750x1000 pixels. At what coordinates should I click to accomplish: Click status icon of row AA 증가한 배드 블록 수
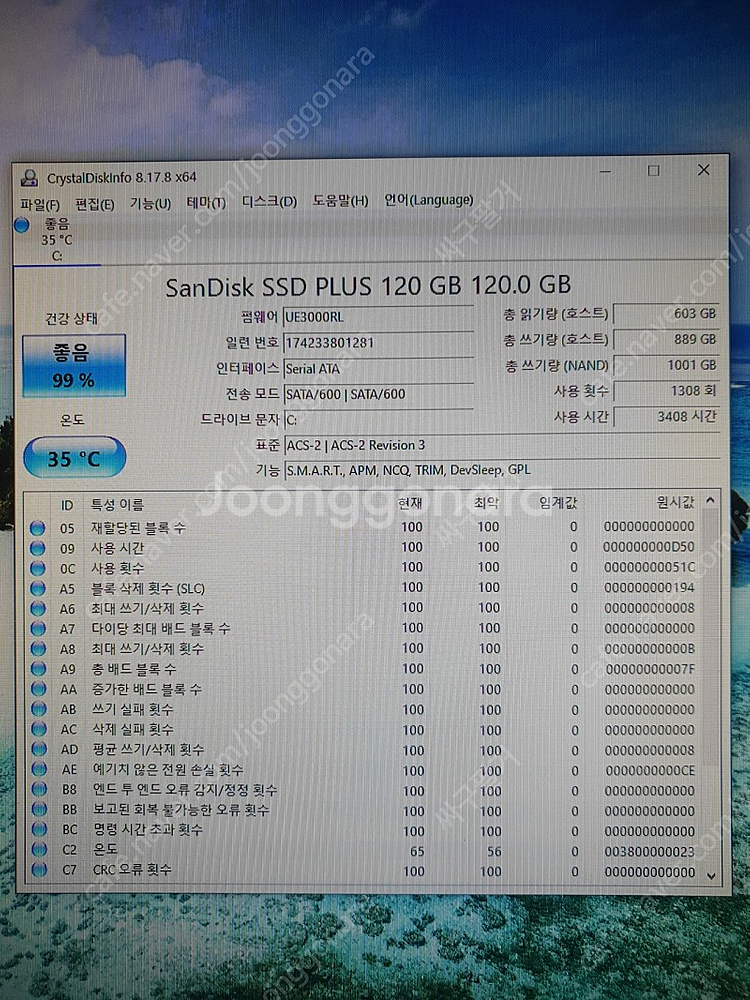pos(39,689)
